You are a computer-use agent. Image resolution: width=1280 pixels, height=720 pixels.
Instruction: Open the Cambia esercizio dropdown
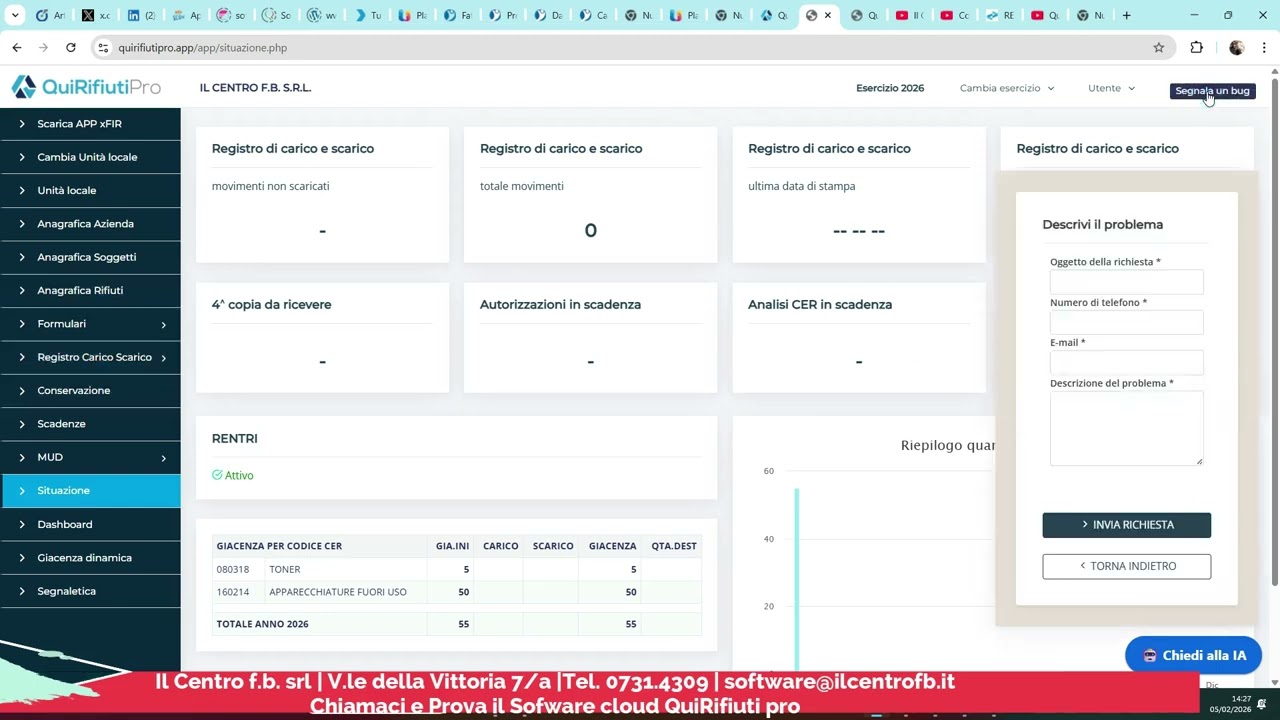[x=1007, y=88]
